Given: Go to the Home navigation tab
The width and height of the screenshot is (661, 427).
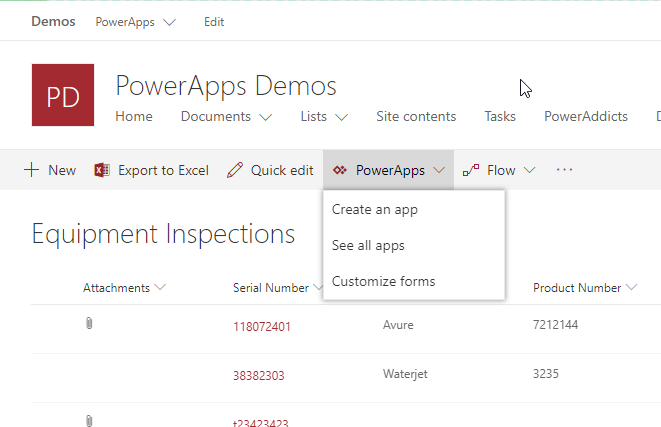Looking at the screenshot, I should point(134,116).
